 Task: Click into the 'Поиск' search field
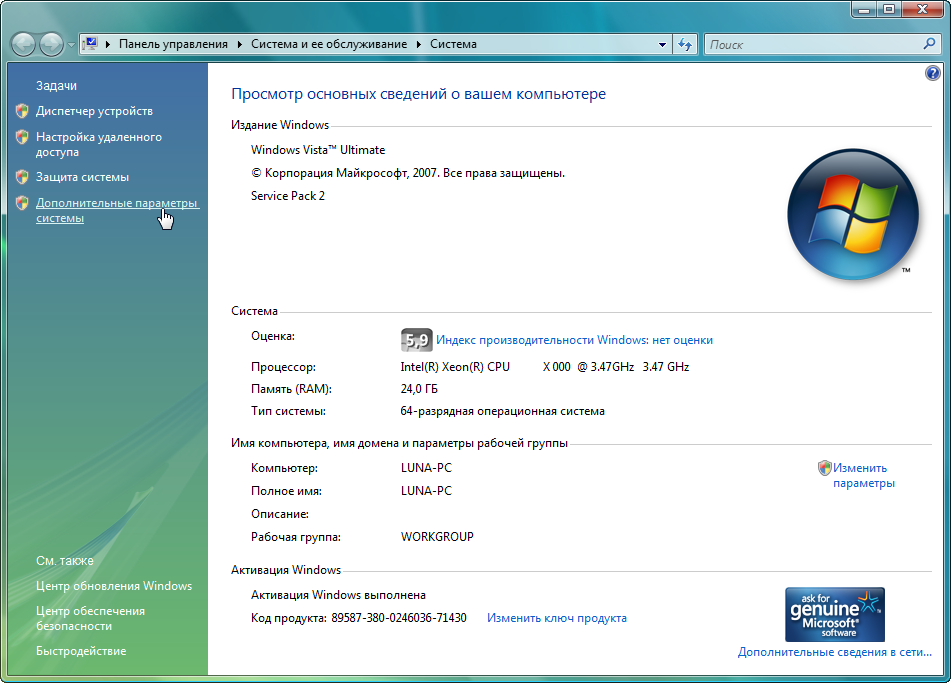pyautogui.click(x=810, y=44)
